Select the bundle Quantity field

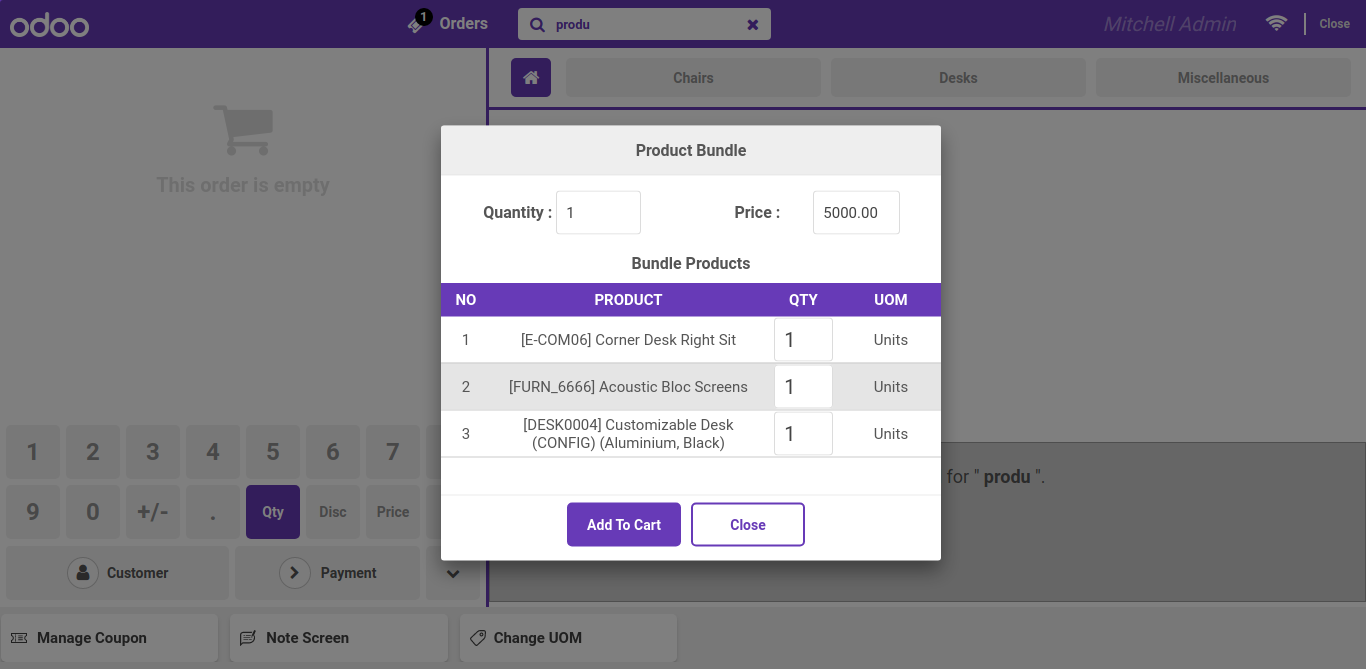tap(598, 213)
